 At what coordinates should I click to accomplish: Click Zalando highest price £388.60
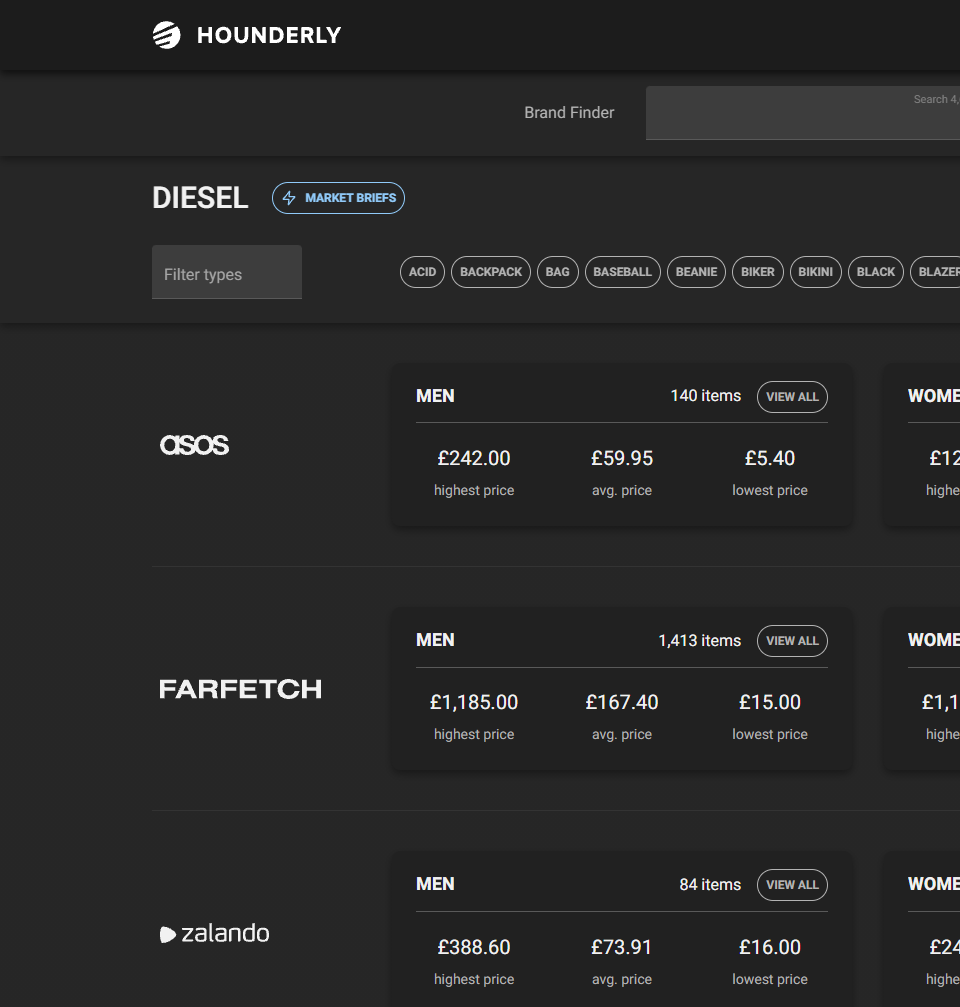tap(474, 947)
